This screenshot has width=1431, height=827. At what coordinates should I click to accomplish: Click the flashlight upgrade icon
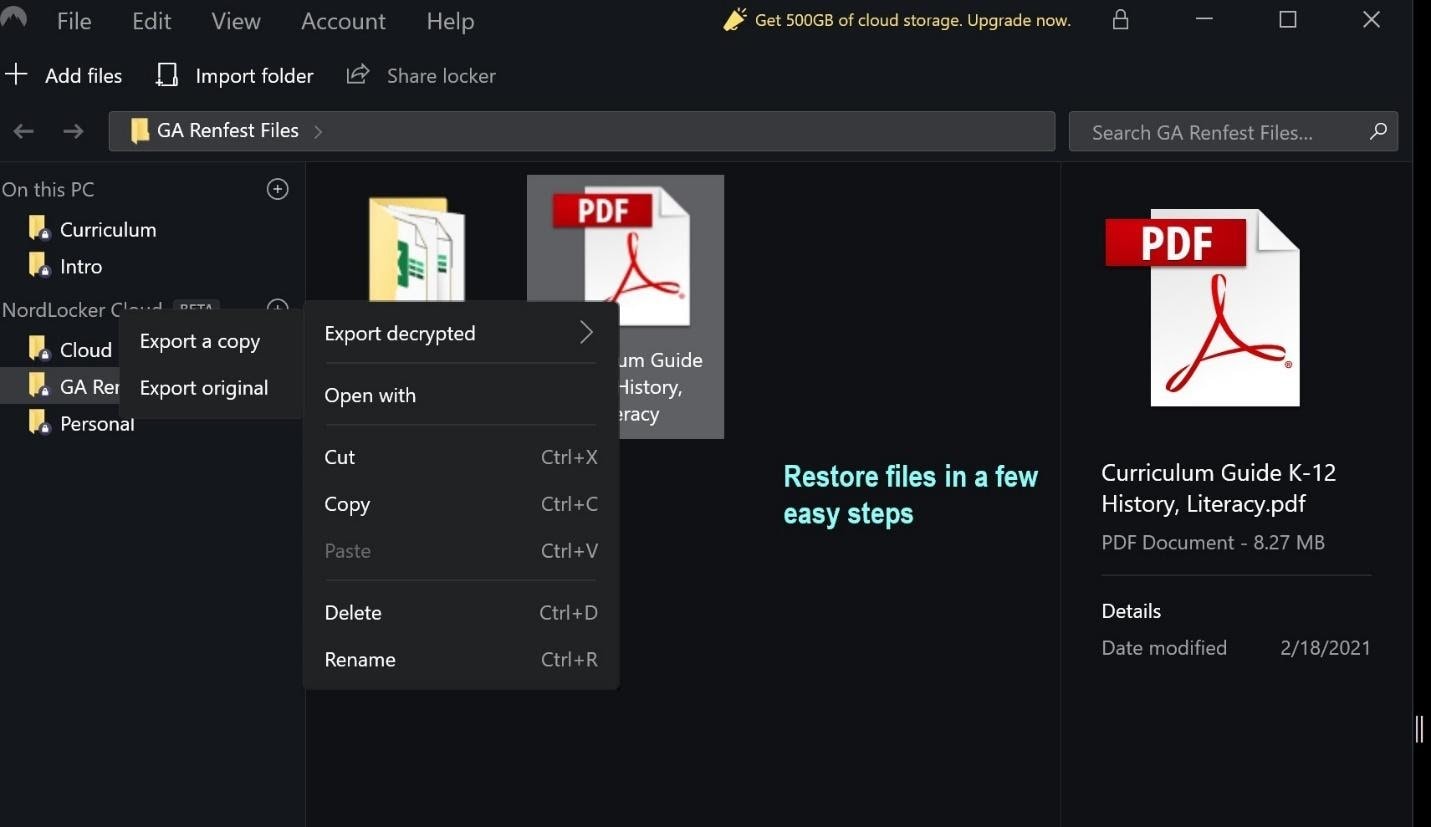click(x=735, y=19)
